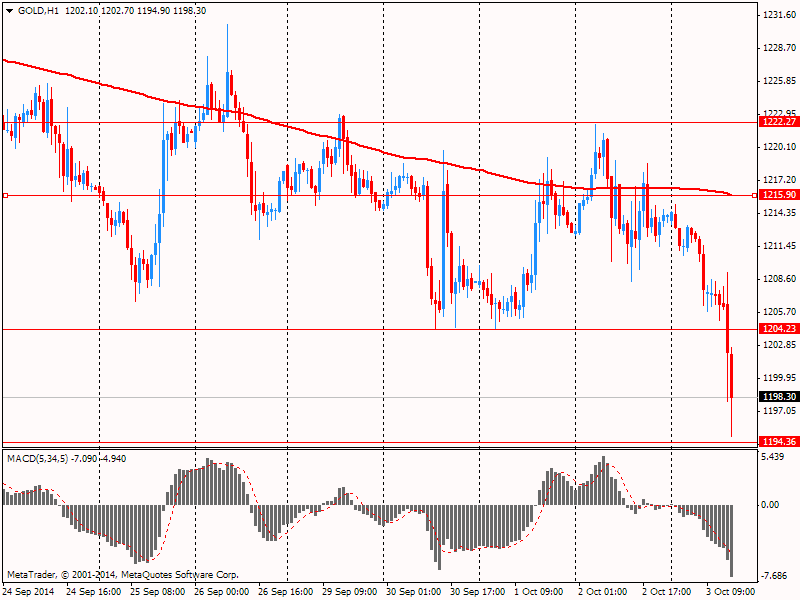Image resolution: width=800 pixels, height=600 pixels.
Task: Click the 30 Sep 01:00 time label
Action: (x=413, y=592)
